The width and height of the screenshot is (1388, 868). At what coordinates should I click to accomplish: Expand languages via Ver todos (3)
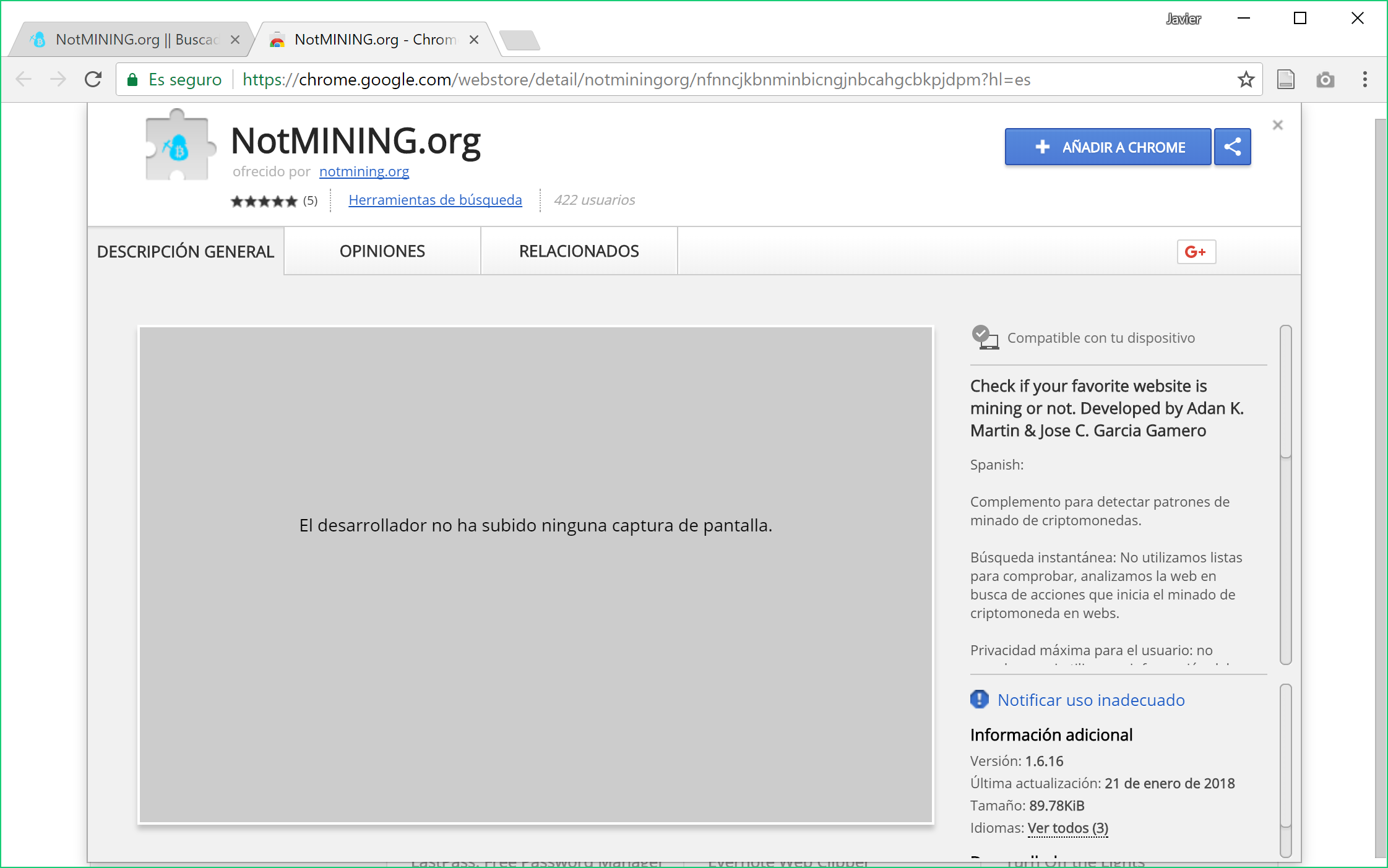1067,828
